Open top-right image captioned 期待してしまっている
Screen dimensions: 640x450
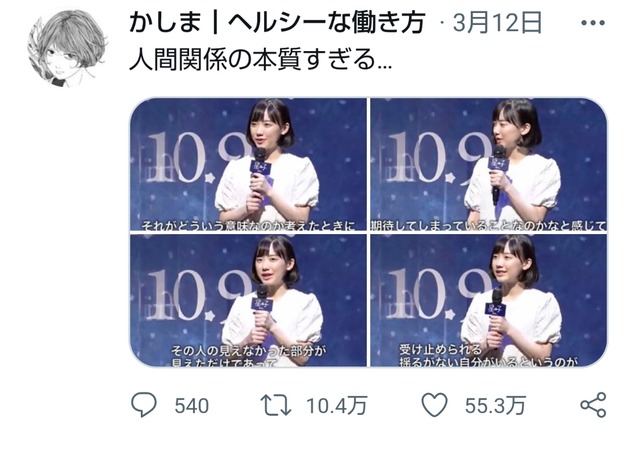(489, 164)
